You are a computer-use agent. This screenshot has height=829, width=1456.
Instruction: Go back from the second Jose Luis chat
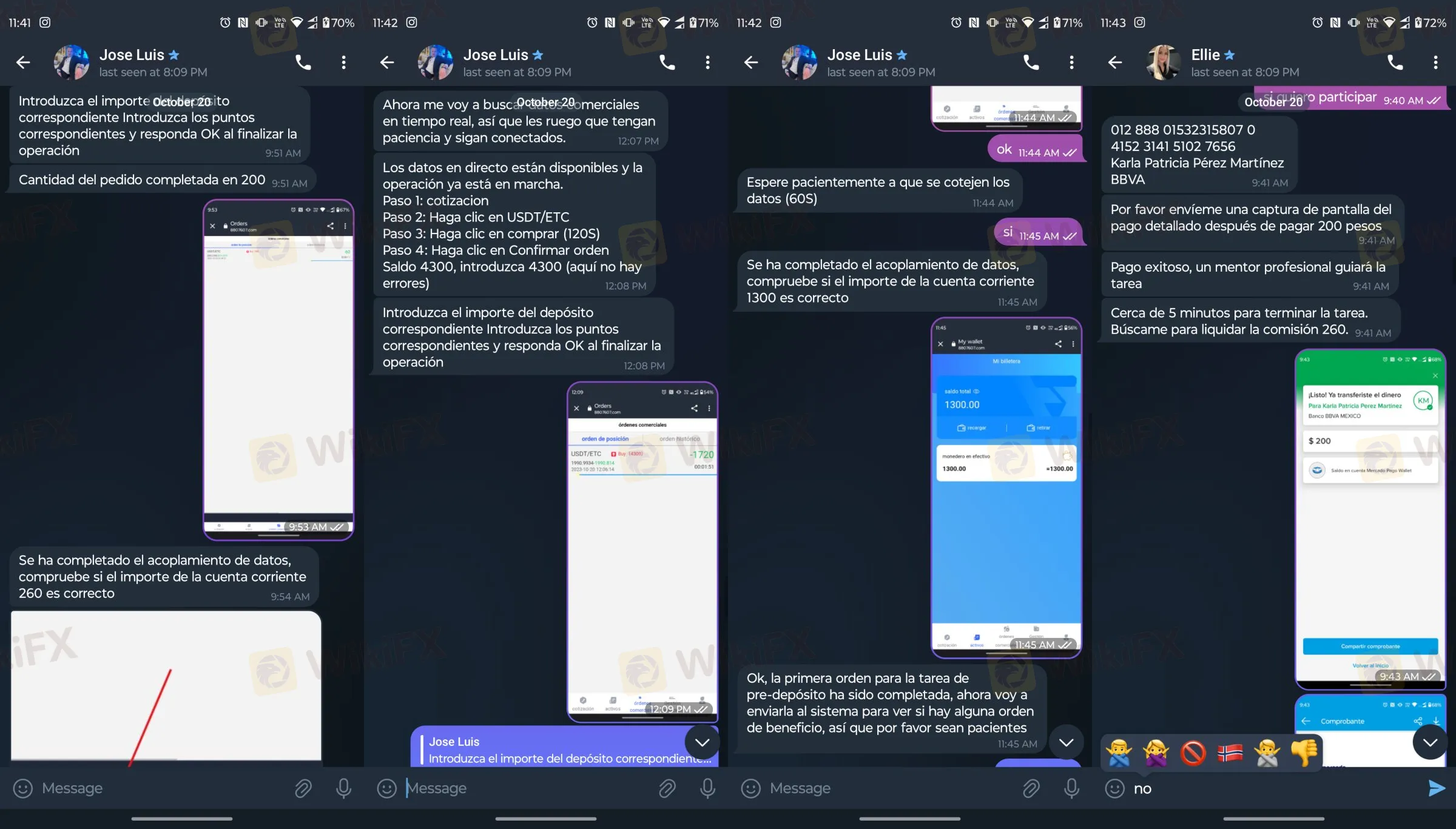pos(387,62)
